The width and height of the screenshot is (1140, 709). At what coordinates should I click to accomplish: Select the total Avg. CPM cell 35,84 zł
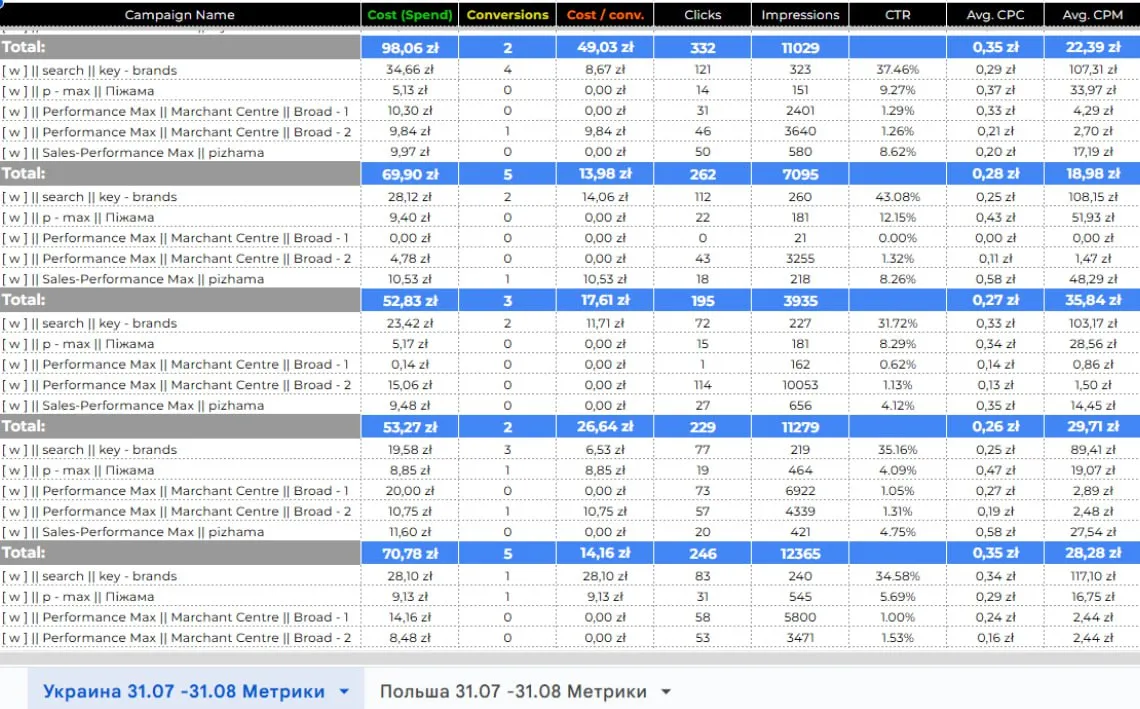[1092, 300]
